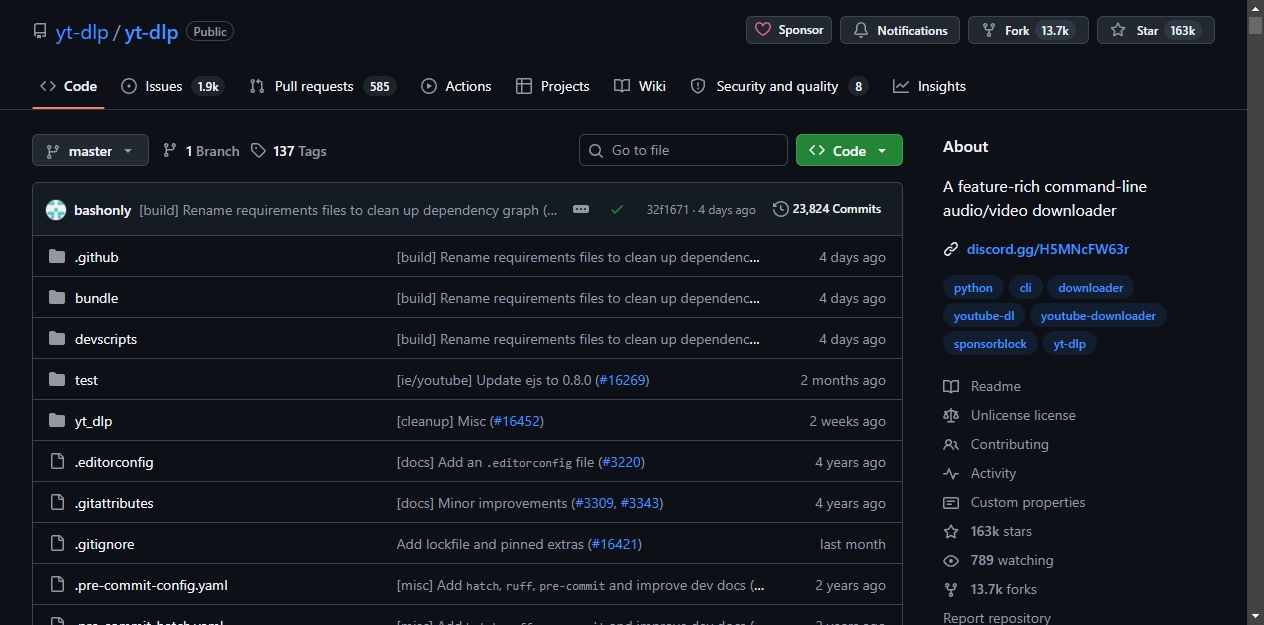1264x625 pixels.
Task: Open the yt_dlp folder
Action: 93,421
